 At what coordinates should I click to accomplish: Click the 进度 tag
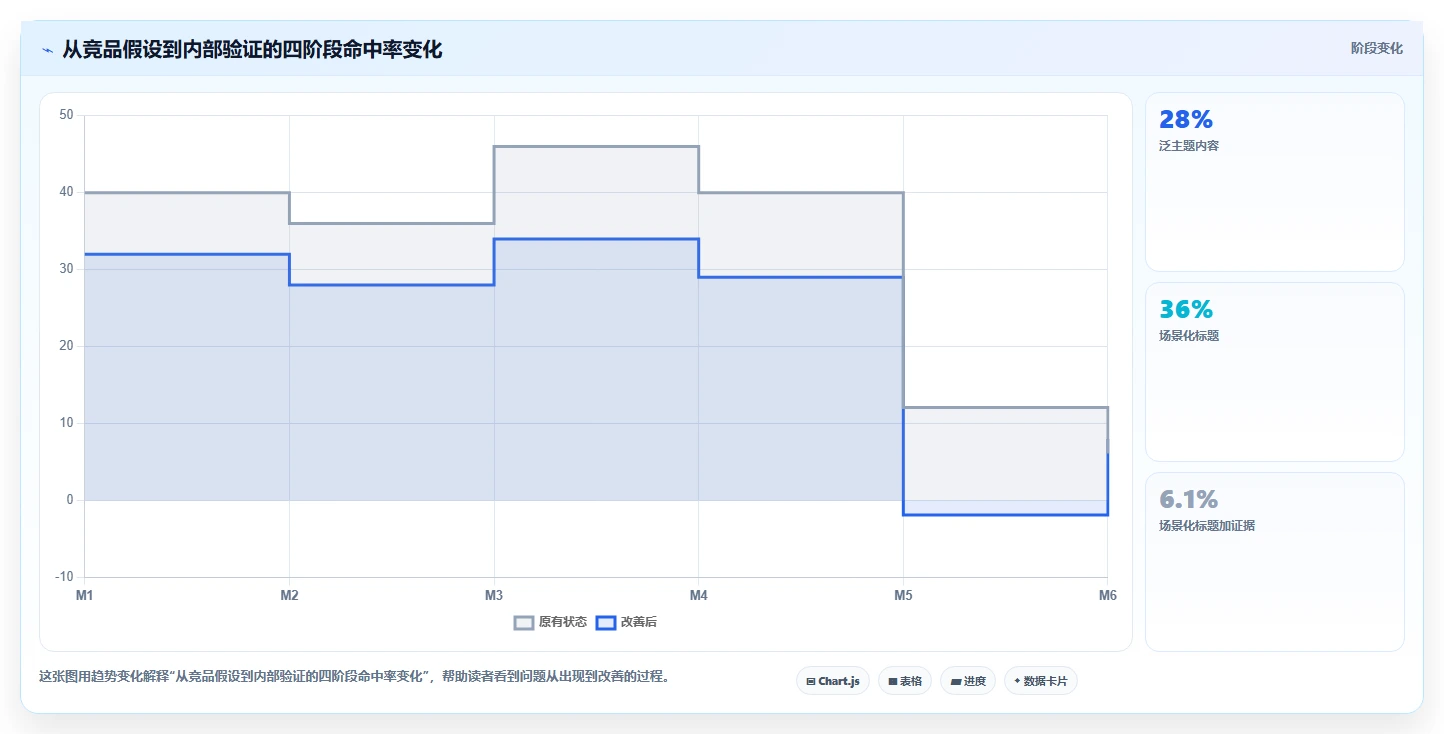click(968, 681)
